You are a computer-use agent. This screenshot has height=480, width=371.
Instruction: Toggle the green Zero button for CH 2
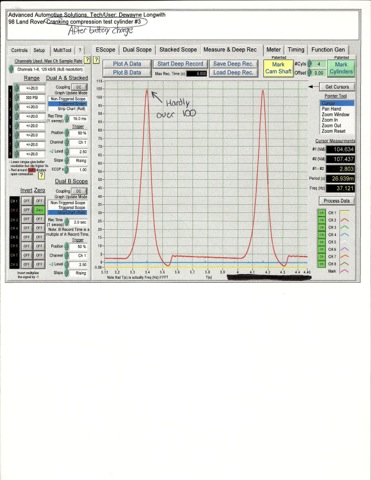pos(39,210)
